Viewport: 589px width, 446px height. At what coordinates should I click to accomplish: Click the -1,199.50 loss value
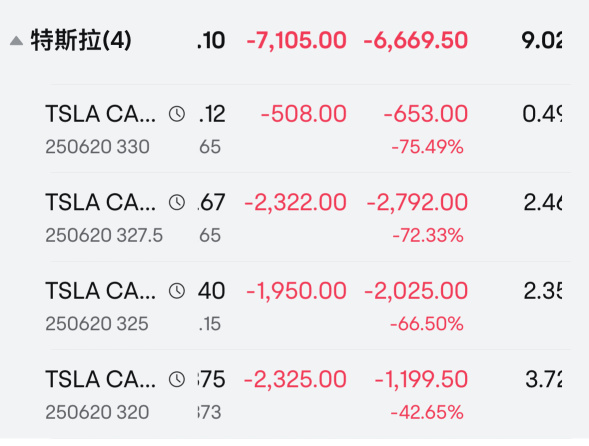pyautogui.click(x=421, y=379)
